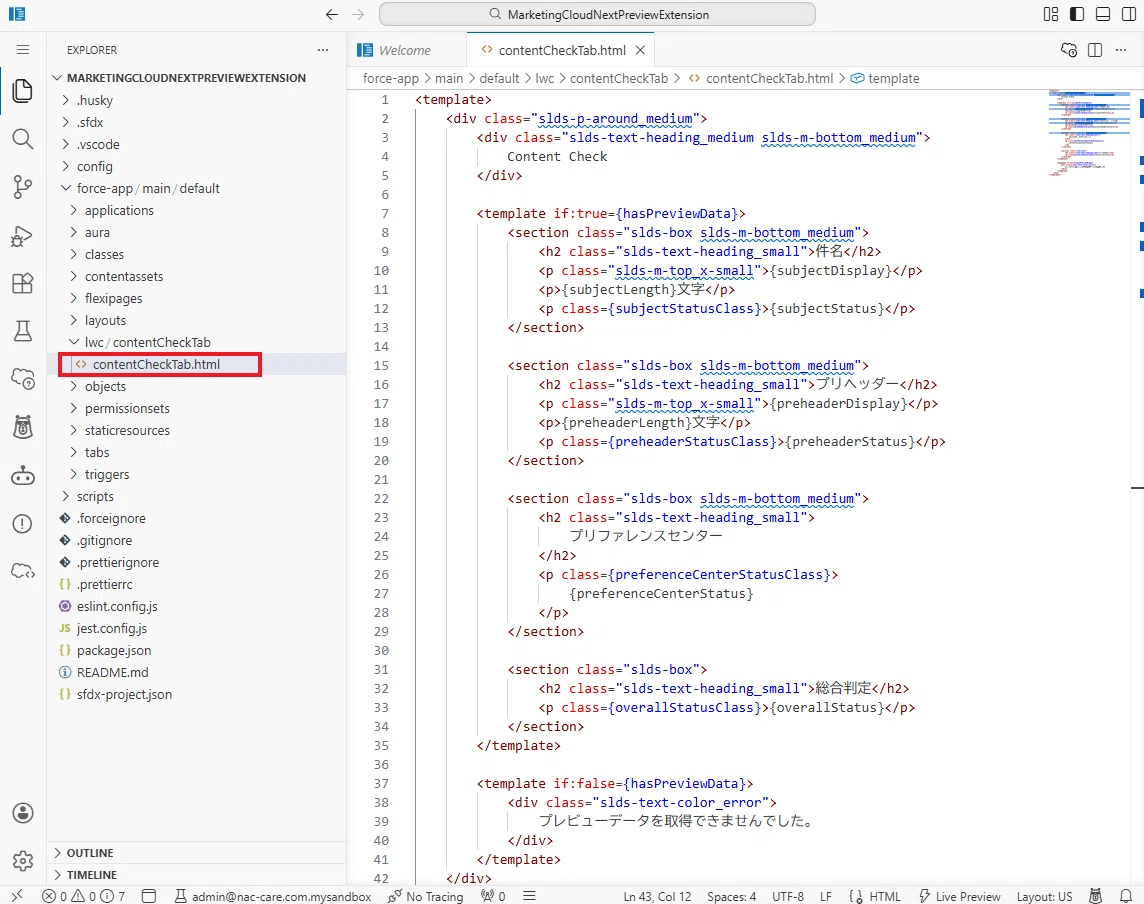Click Ln 43, Col 12 indicator

point(657,896)
